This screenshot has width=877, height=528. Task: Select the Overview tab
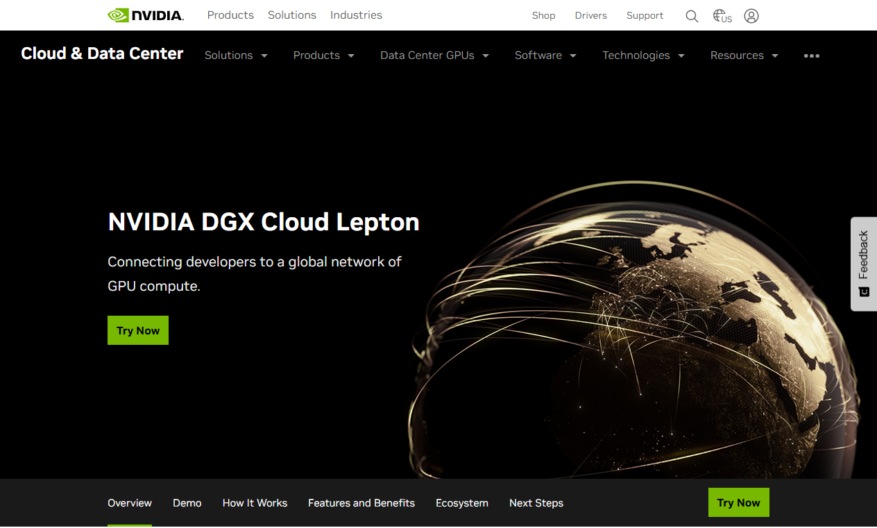(130, 503)
